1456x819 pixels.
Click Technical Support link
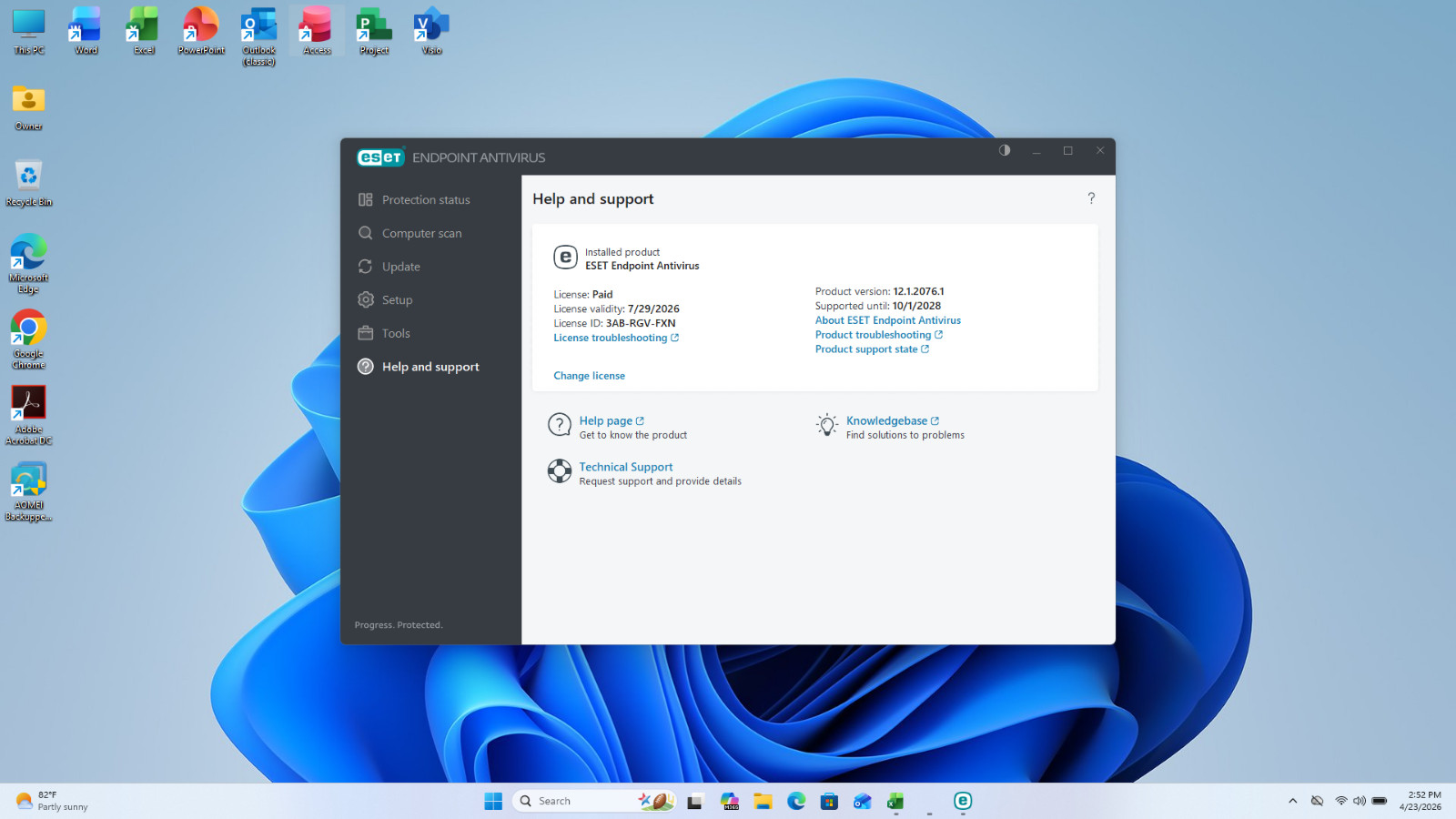[x=626, y=467]
